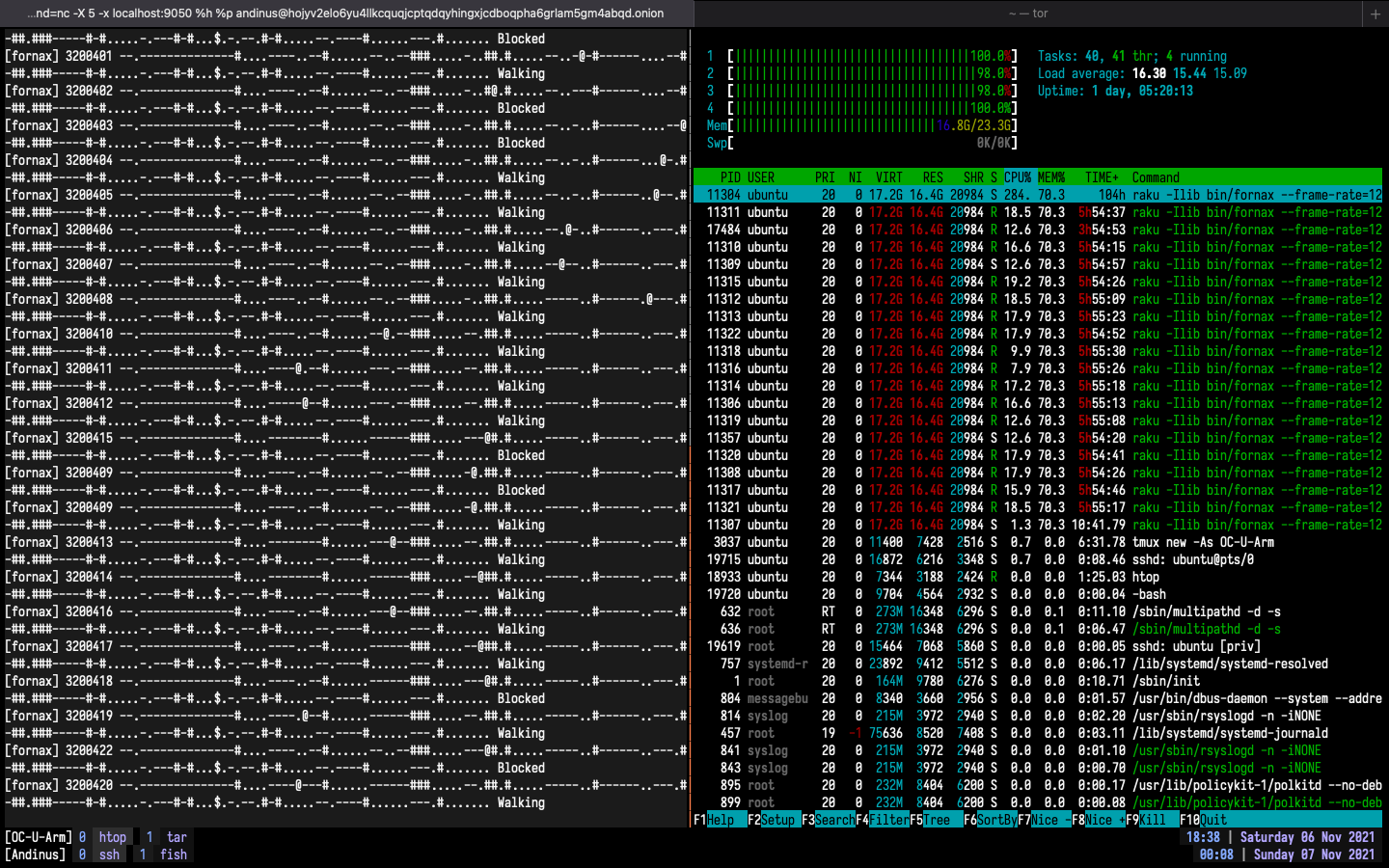Click [OC-U-Arm] tmux session name
The width and height of the screenshot is (1389, 868).
[38, 837]
